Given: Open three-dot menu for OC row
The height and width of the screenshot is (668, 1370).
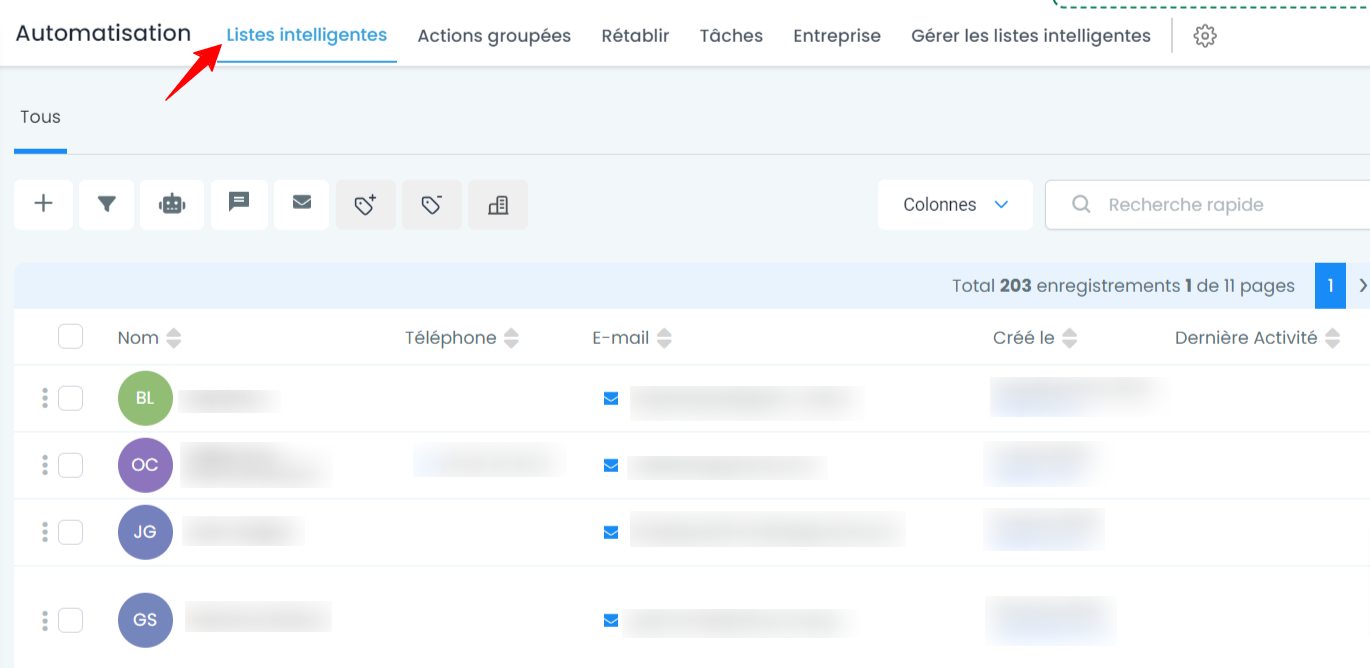Looking at the screenshot, I should 45,465.
